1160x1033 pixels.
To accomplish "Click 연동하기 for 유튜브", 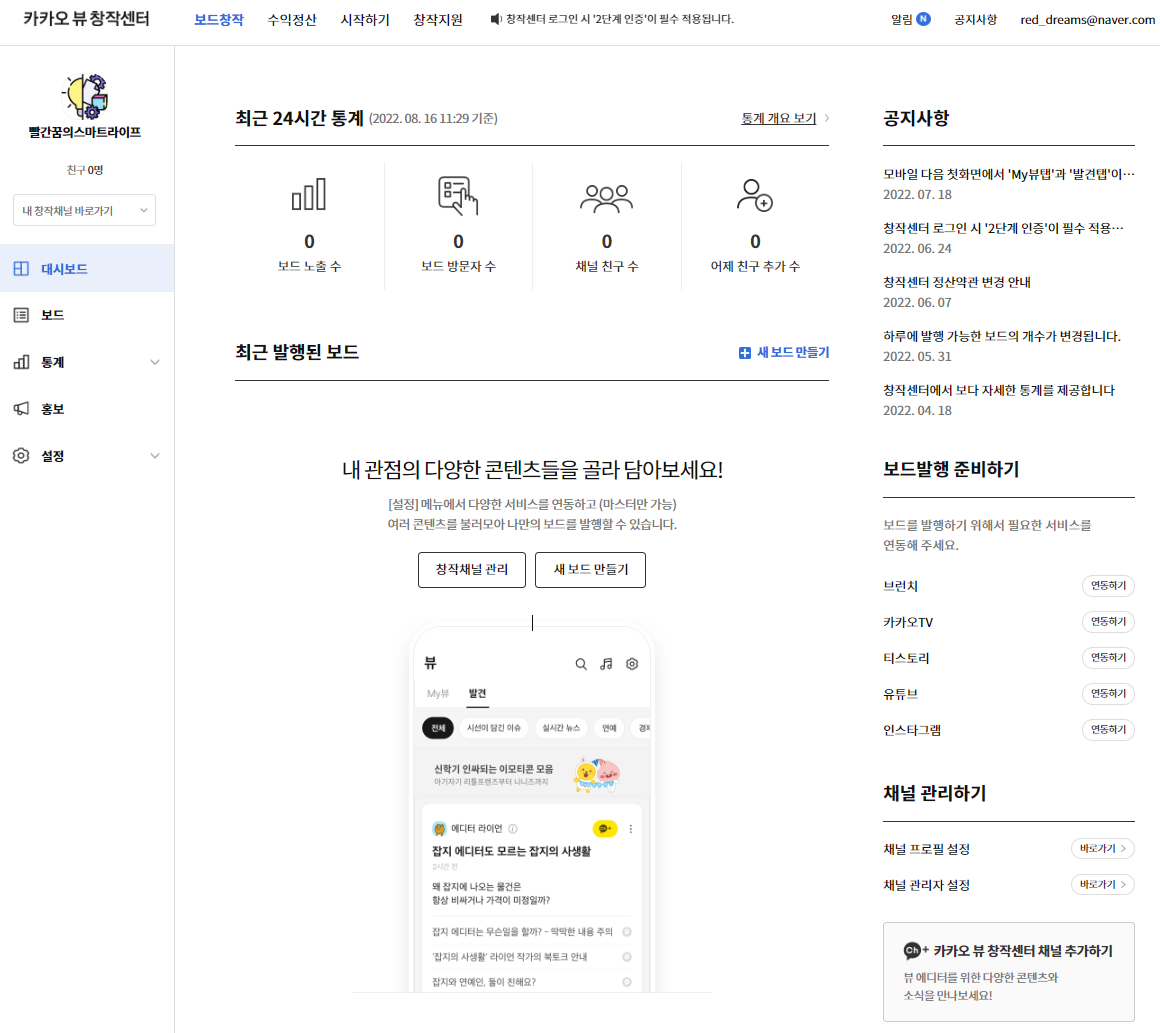I will [1107, 694].
